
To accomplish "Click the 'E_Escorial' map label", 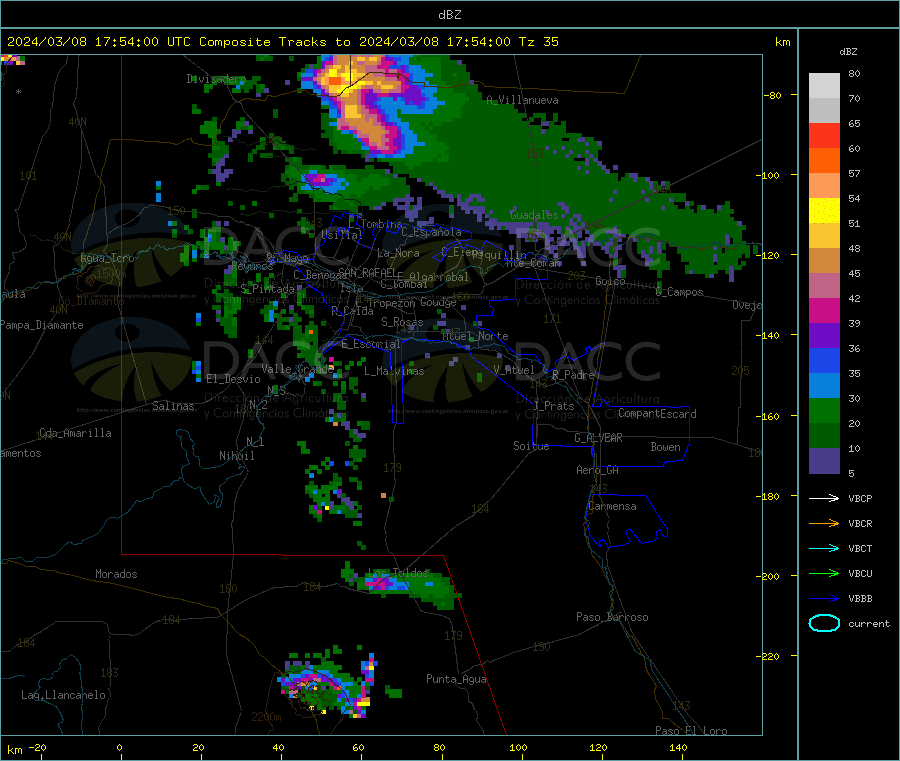I will coord(370,344).
